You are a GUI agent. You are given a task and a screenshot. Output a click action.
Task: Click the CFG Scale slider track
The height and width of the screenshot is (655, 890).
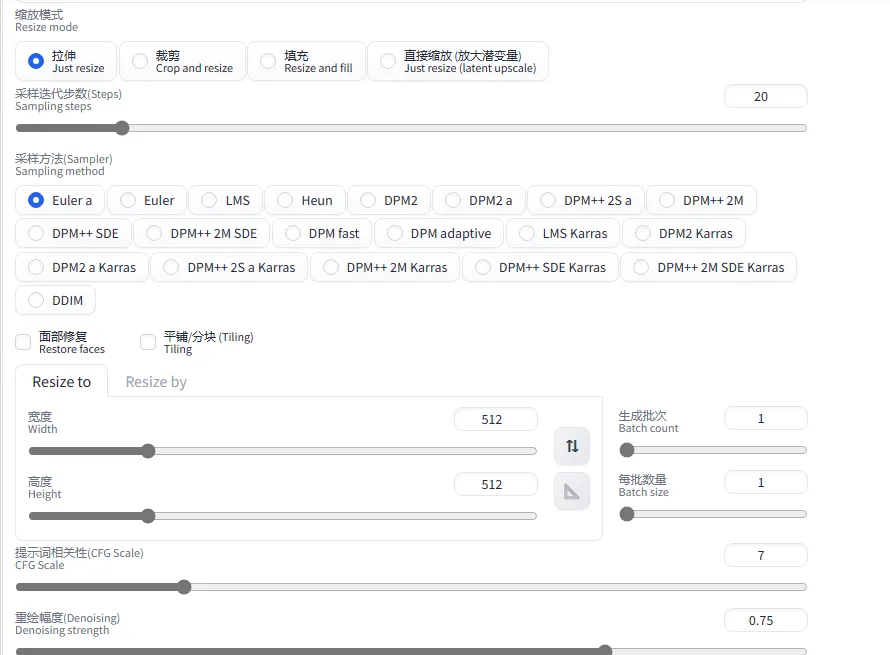pos(411,587)
